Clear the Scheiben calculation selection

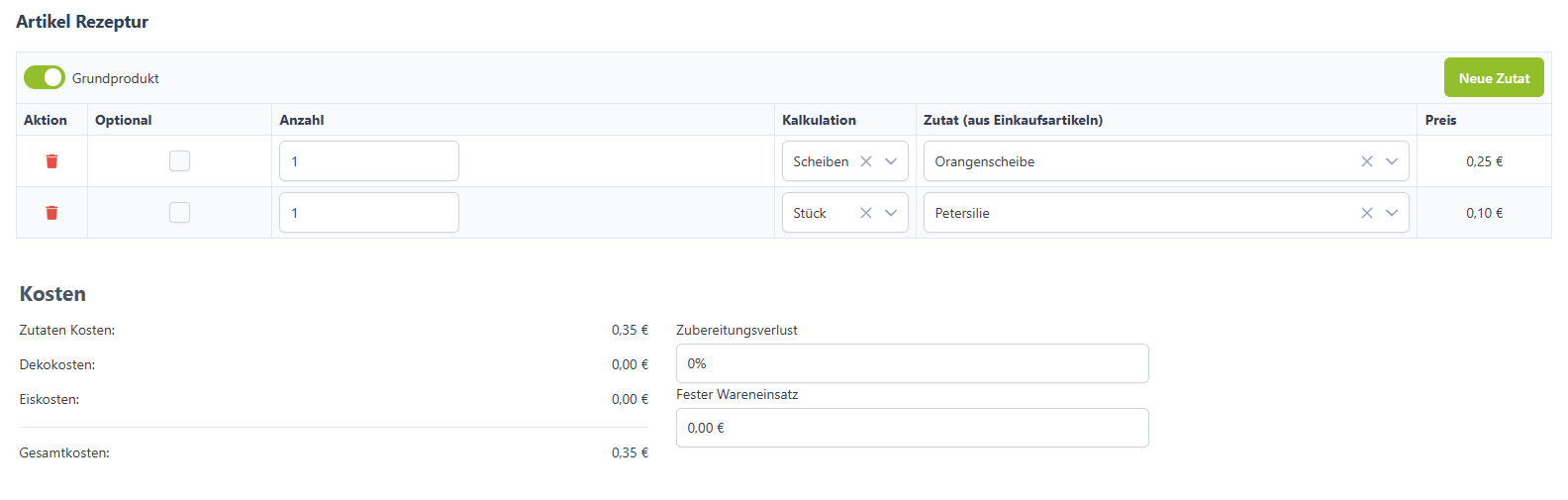click(x=866, y=161)
